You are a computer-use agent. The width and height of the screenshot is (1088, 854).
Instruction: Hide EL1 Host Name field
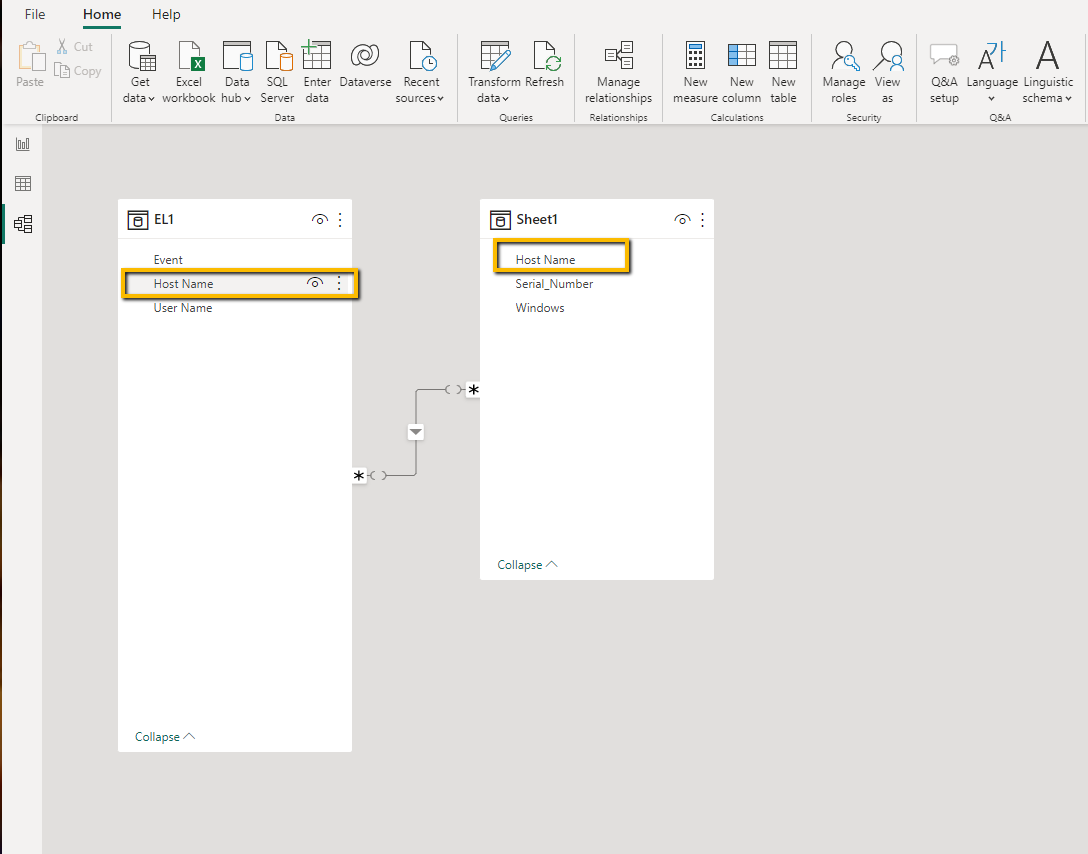tap(315, 283)
